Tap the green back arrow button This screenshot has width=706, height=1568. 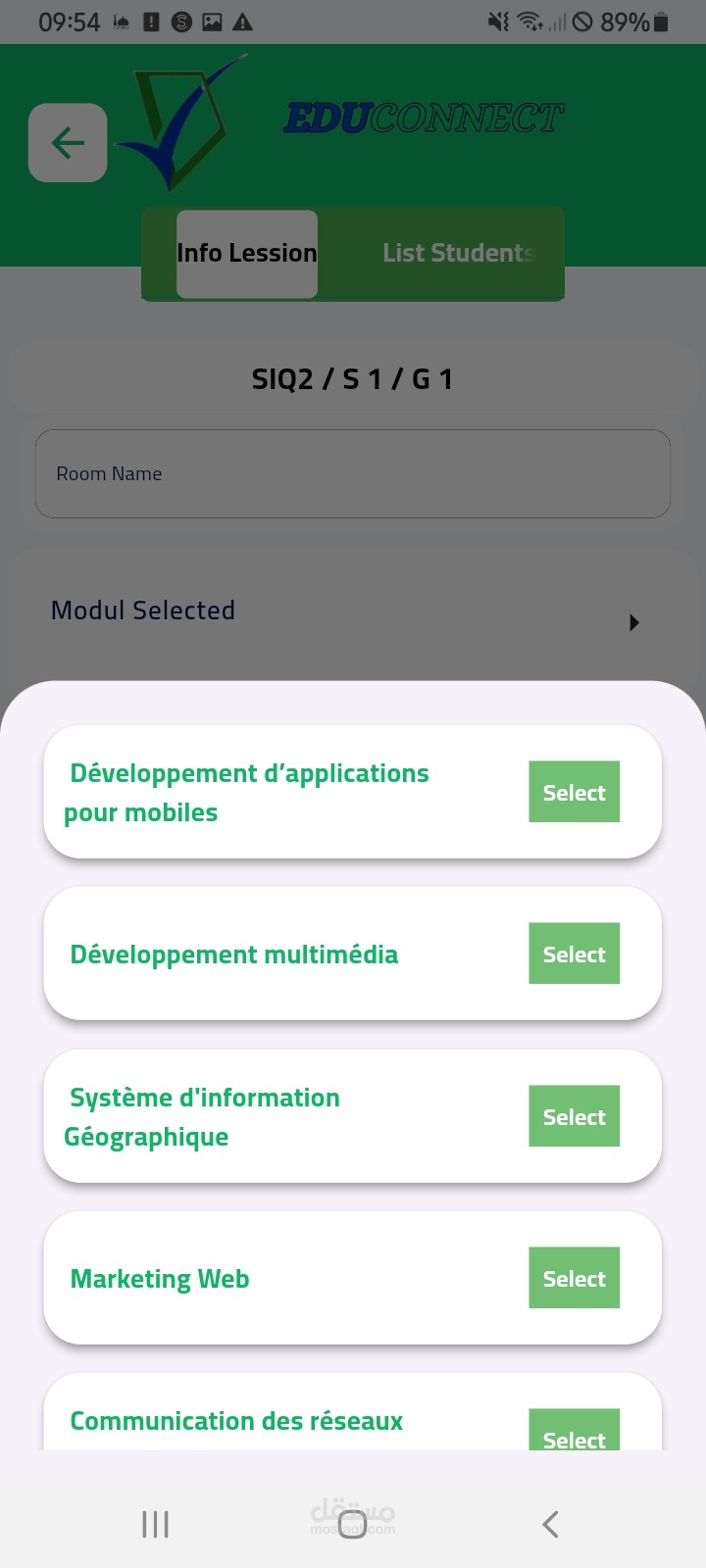point(68,143)
